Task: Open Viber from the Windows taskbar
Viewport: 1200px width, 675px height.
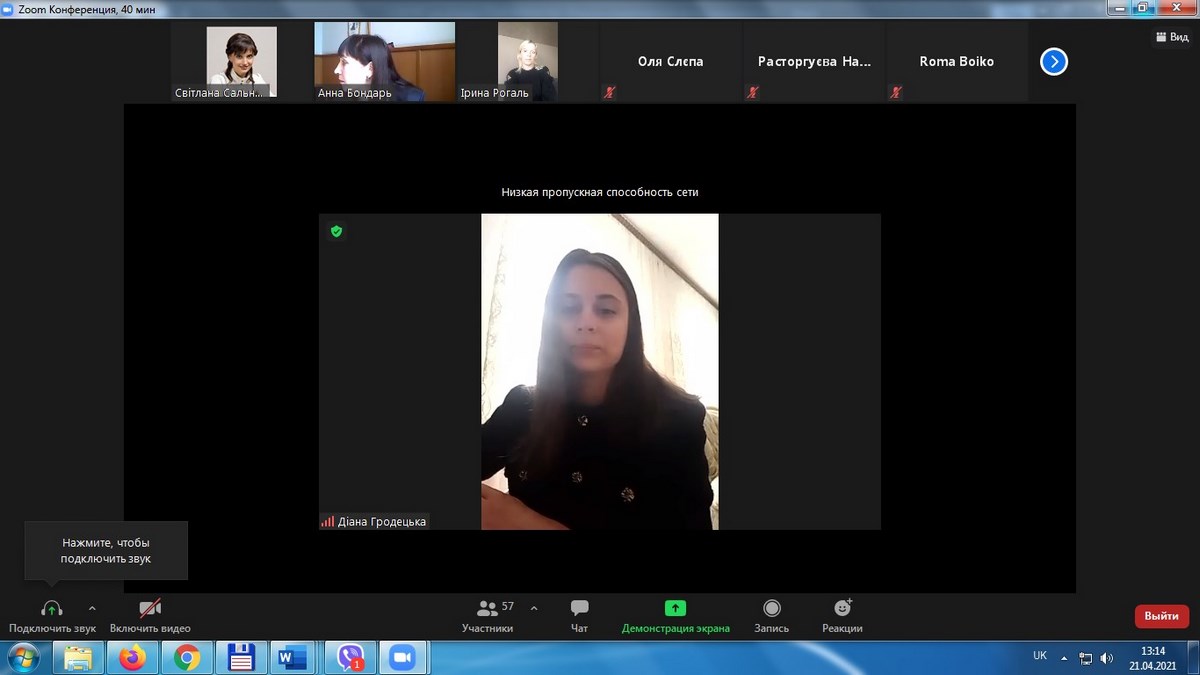Action: click(x=350, y=657)
